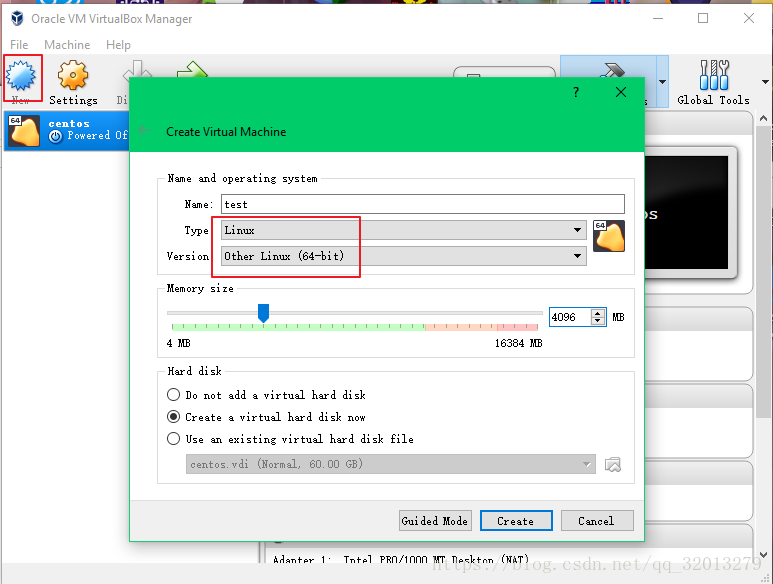
Task: Close the Create Virtual Machine dialog
Action: (621, 92)
